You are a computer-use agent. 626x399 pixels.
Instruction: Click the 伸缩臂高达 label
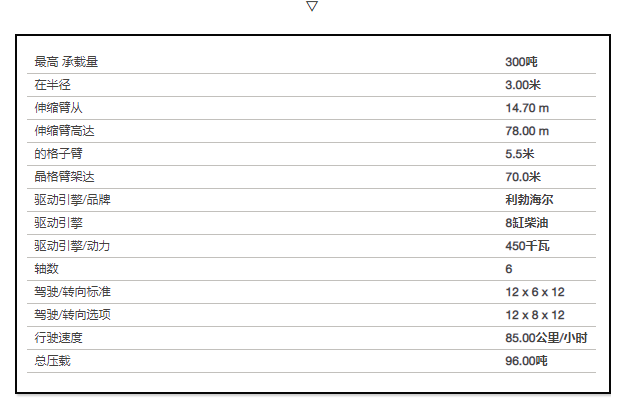64,131
